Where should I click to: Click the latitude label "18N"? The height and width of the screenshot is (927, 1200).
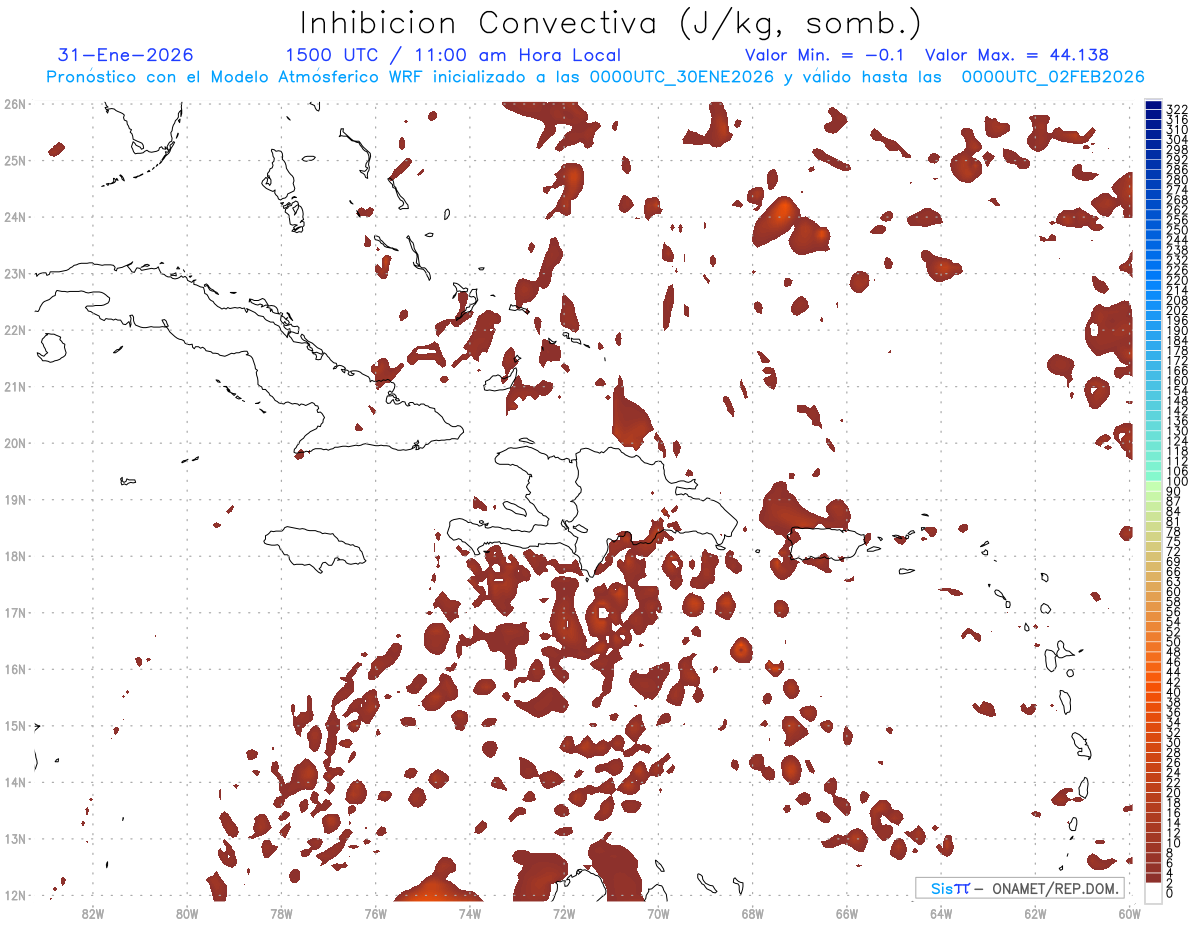[15, 555]
